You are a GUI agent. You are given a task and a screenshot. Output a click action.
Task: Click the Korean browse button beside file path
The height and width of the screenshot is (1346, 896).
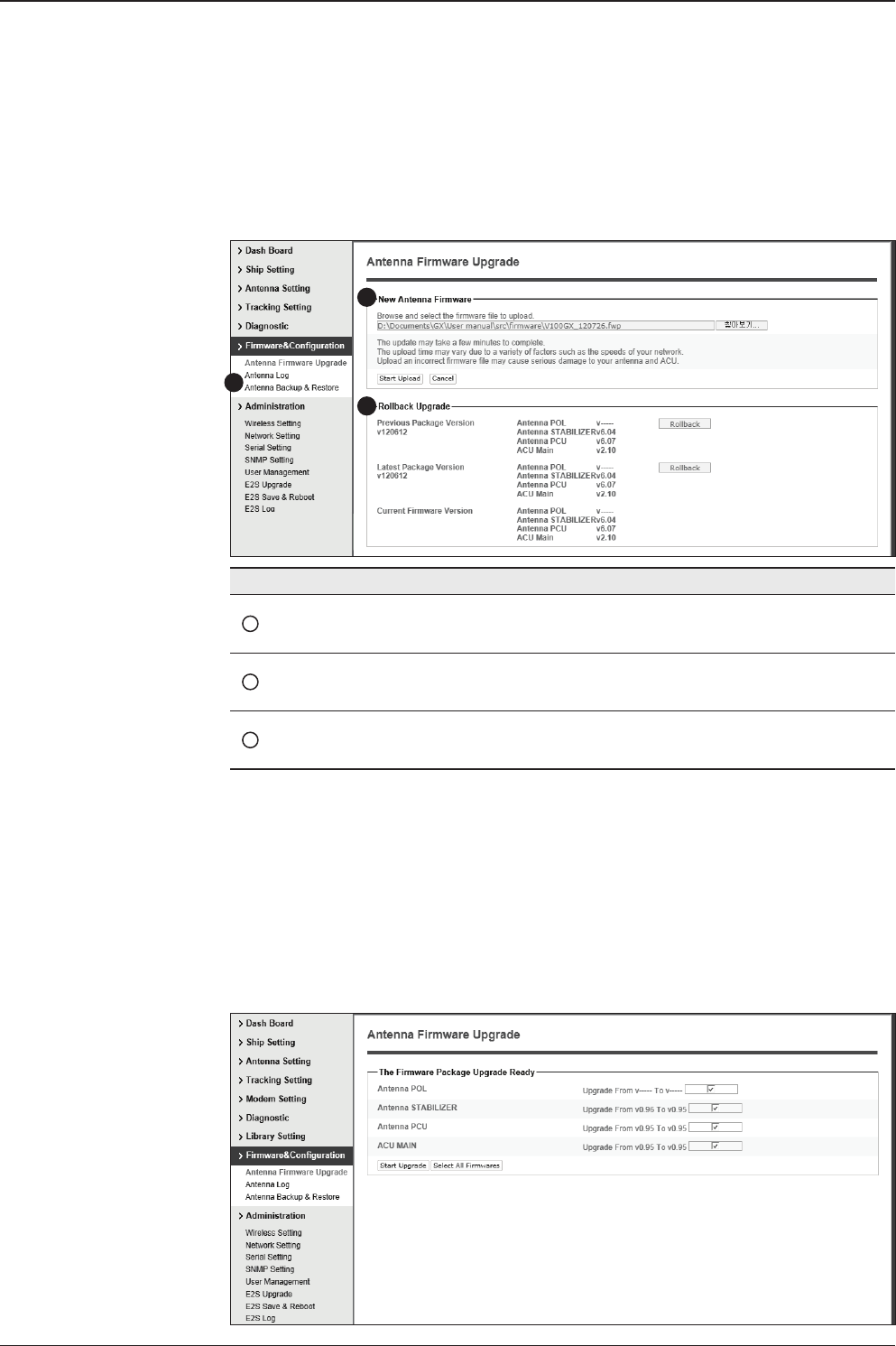pyautogui.click(x=741, y=325)
